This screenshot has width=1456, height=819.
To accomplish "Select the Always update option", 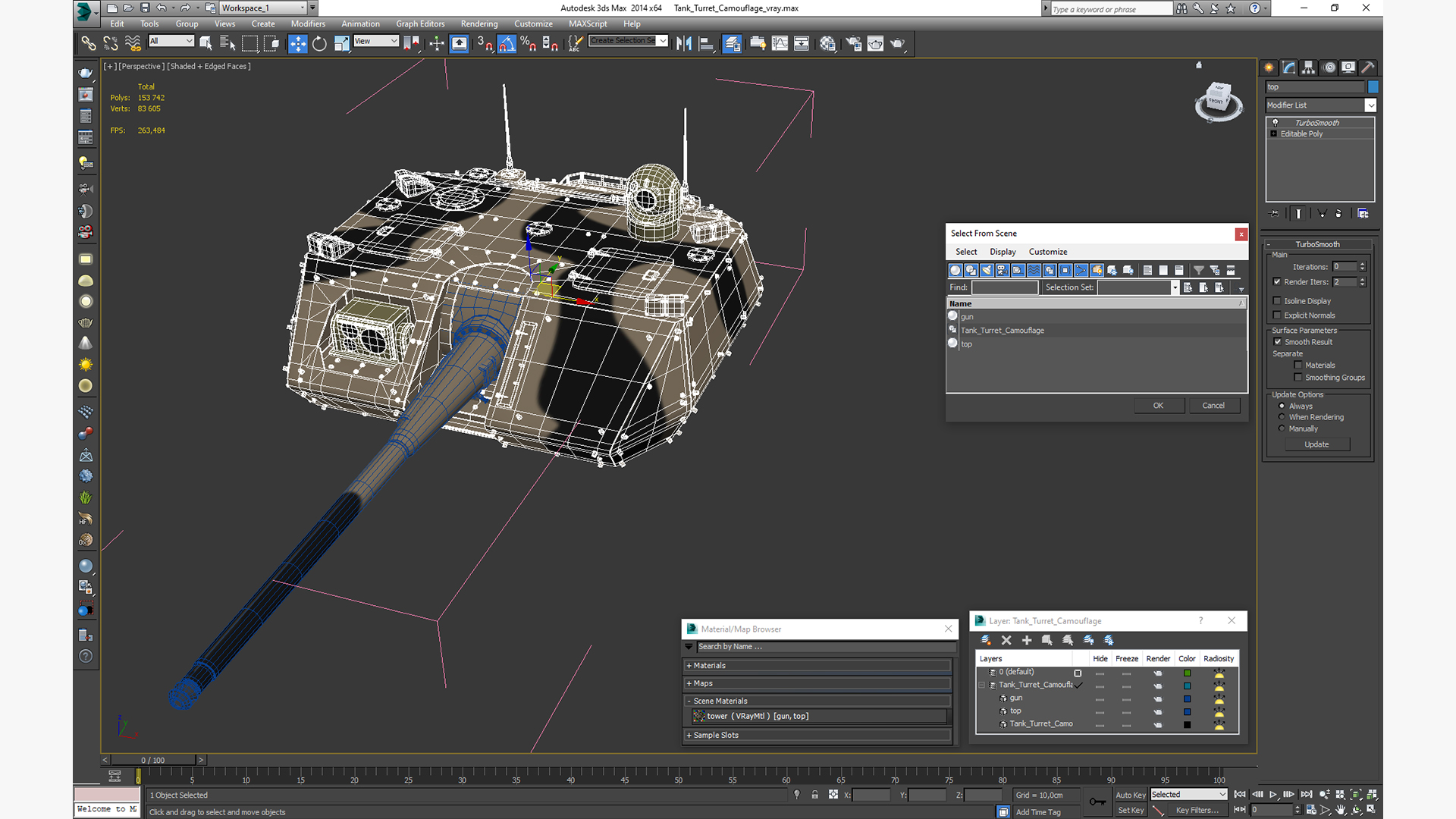I will (1282, 406).
